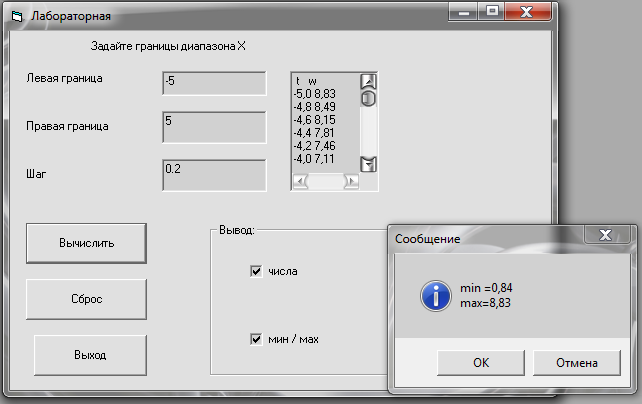Click the list's scroll down arrow
The image size is (642, 404).
pyautogui.click(x=368, y=164)
